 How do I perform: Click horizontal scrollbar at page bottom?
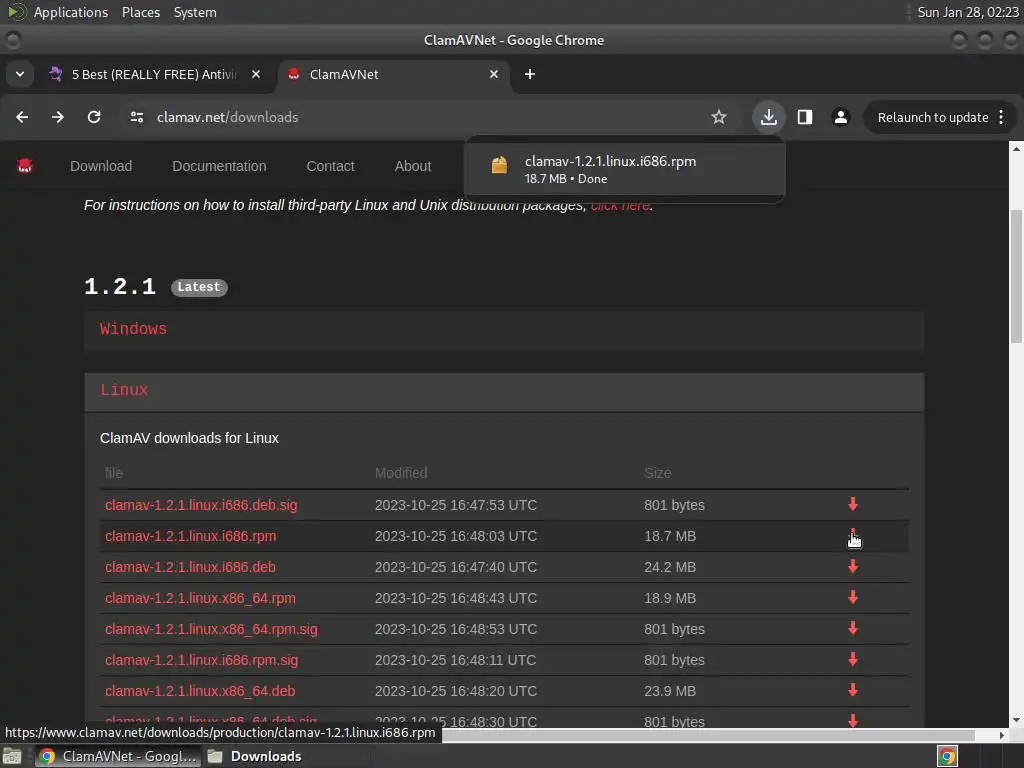coord(709,735)
